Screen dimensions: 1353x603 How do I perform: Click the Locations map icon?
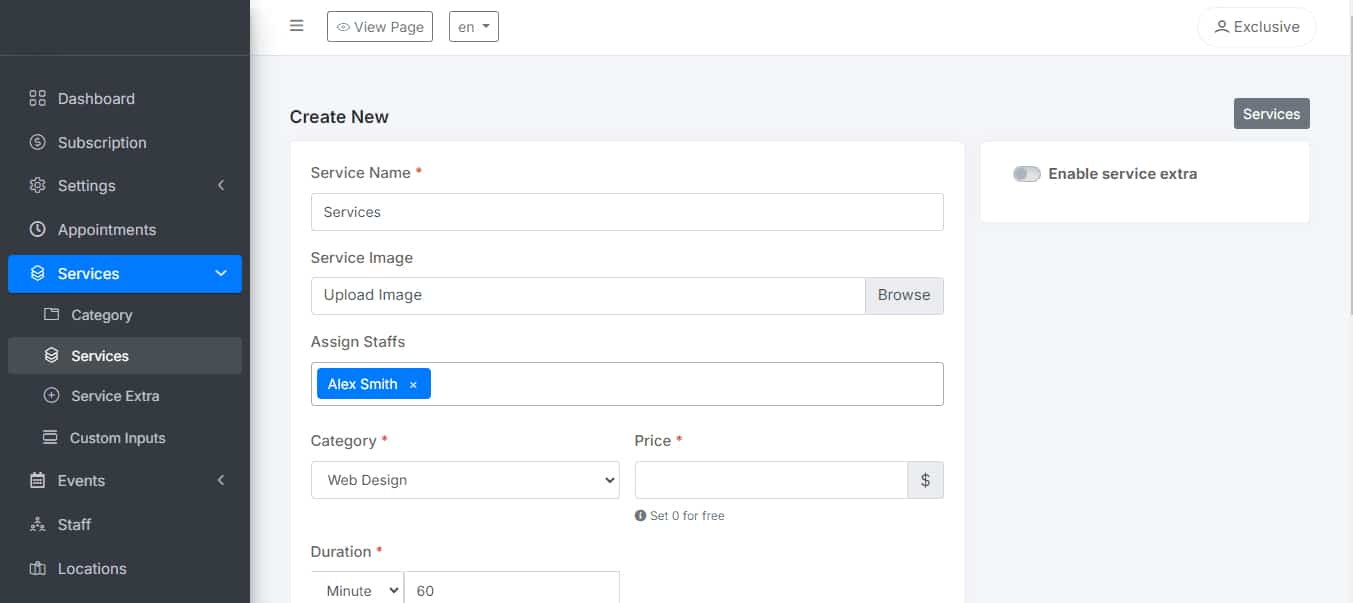coord(38,568)
